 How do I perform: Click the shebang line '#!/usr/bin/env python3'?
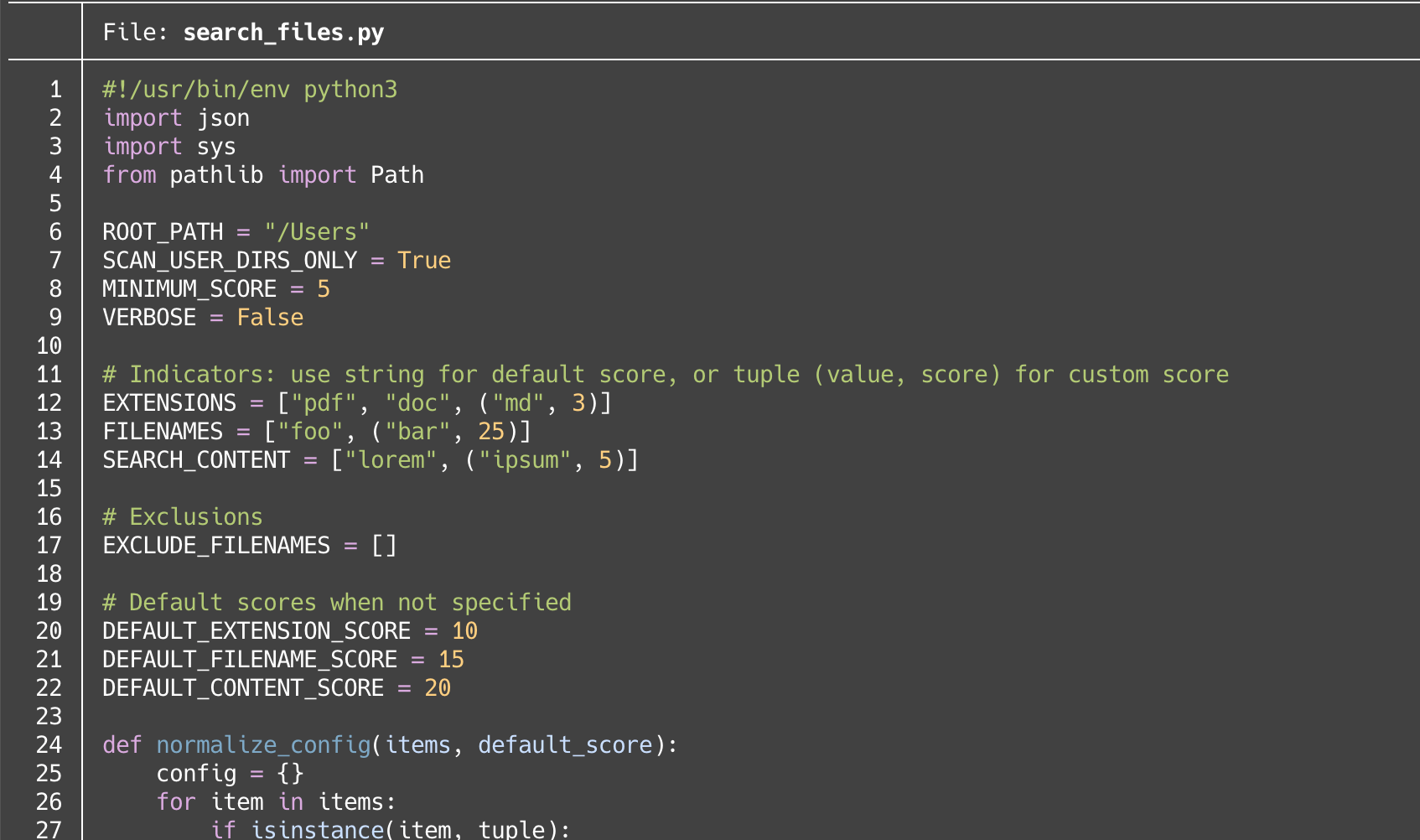point(250,90)
